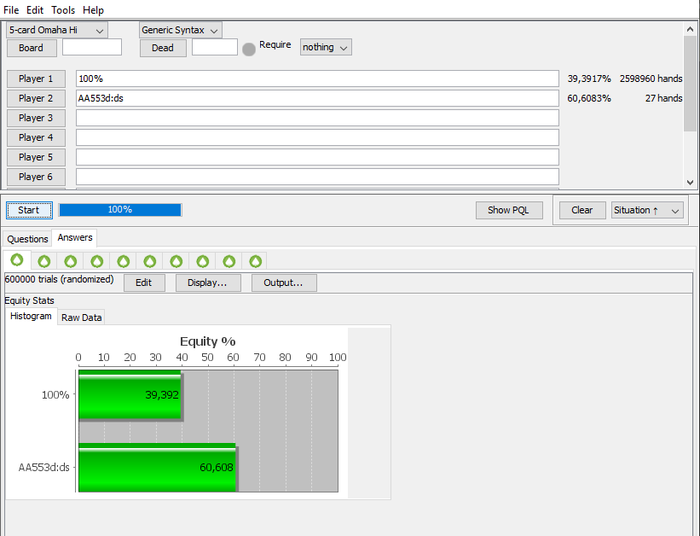Open the Help menu

[93, 10]
